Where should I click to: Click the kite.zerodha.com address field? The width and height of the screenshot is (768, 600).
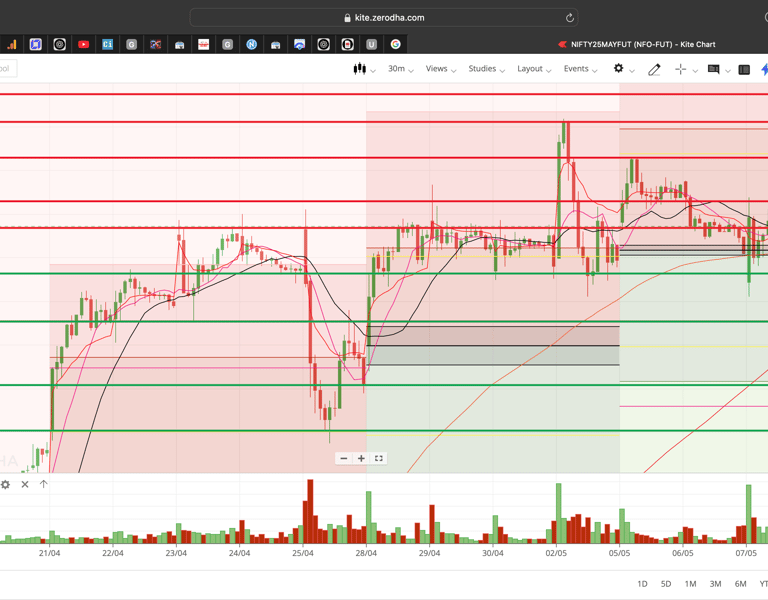click(384, 18)
